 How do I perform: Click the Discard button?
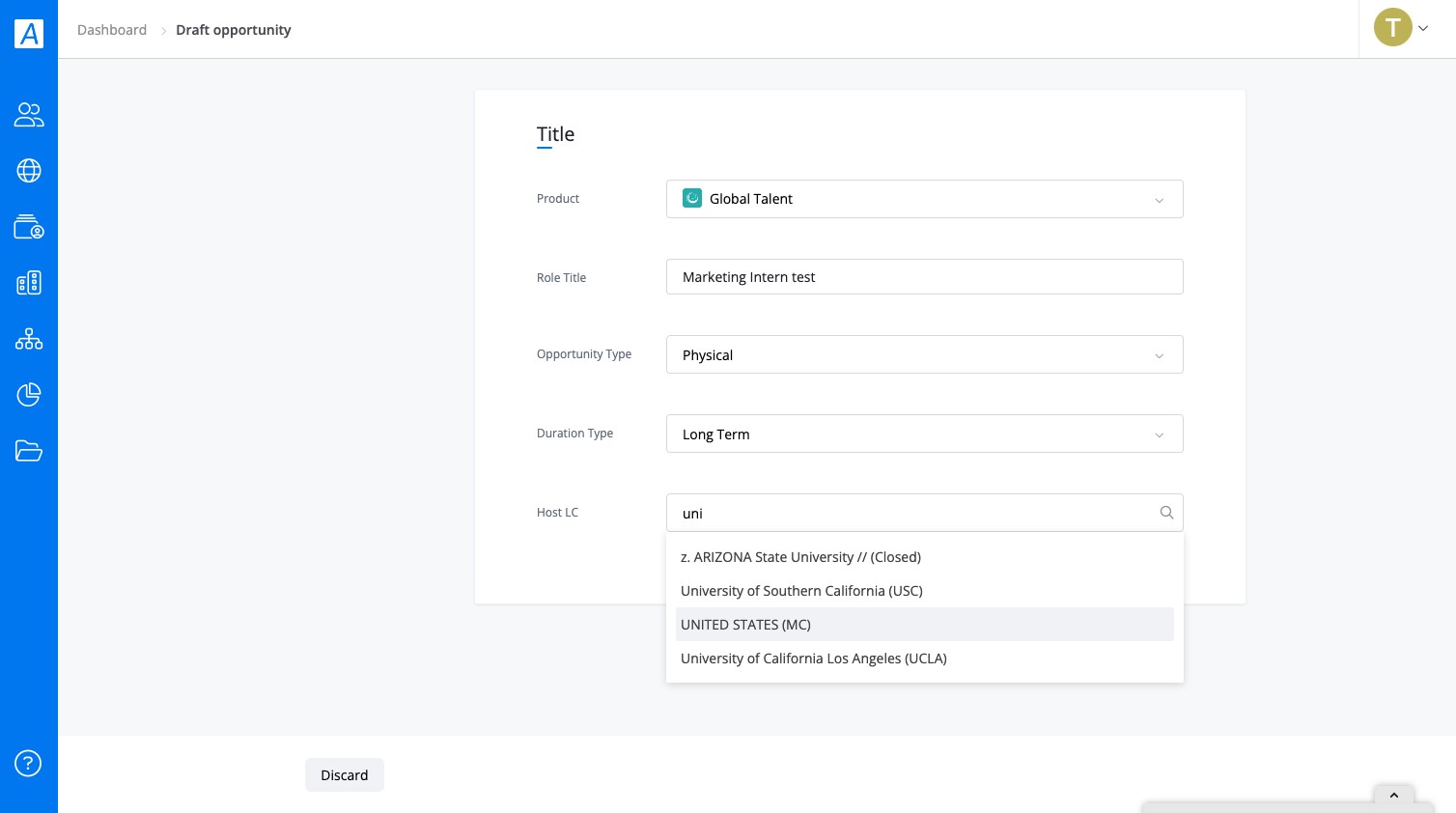pos(345,775)
